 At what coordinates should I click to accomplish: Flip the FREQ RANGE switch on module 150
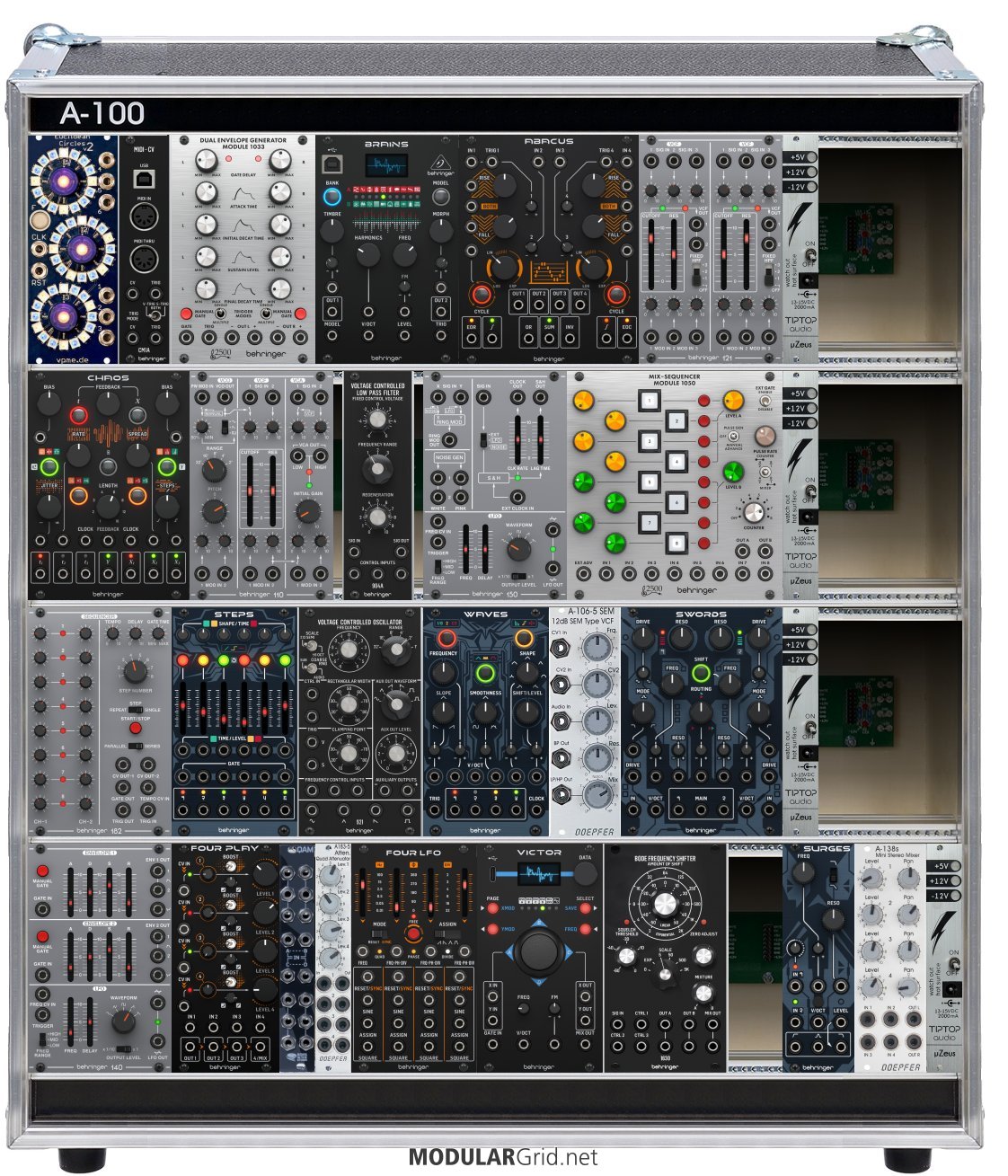pos(440,566)
